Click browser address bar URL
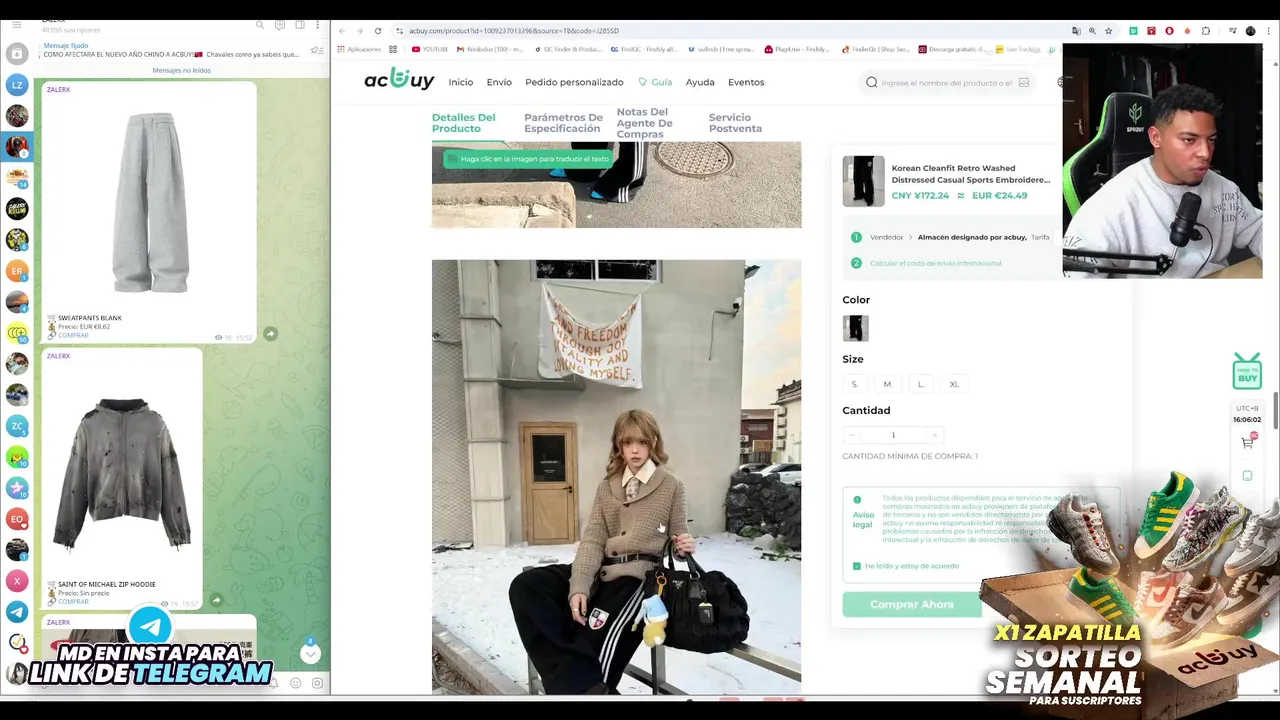1280x720 pixels. click(514, 31)
